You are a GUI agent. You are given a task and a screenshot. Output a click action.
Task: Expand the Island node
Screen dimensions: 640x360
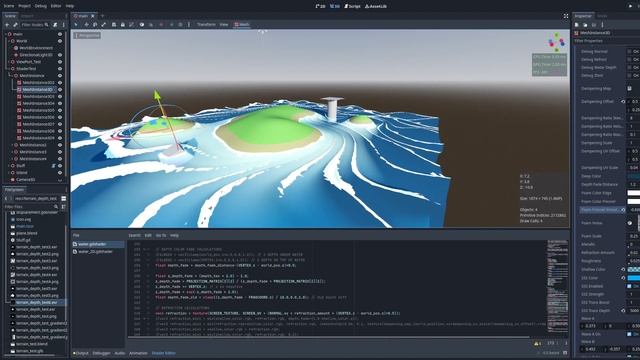[9, 173]
